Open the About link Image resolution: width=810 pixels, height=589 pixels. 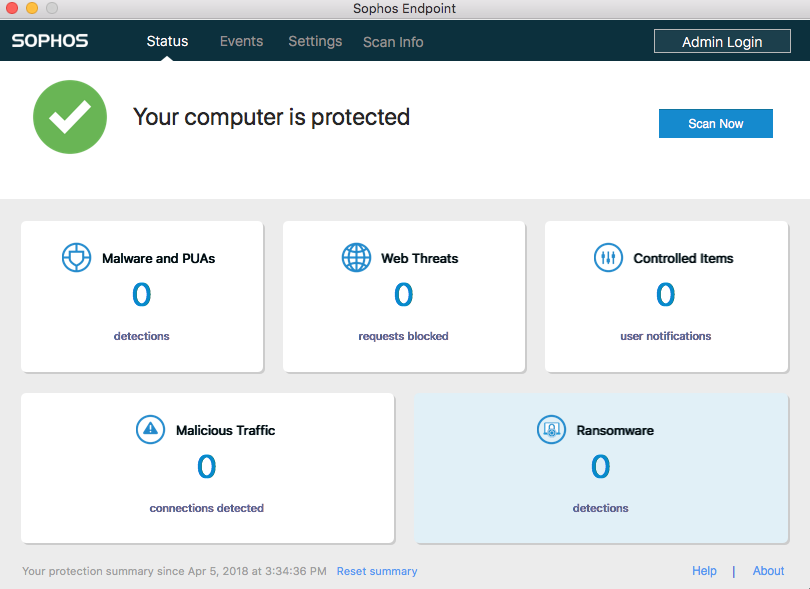tap(768, 571)
